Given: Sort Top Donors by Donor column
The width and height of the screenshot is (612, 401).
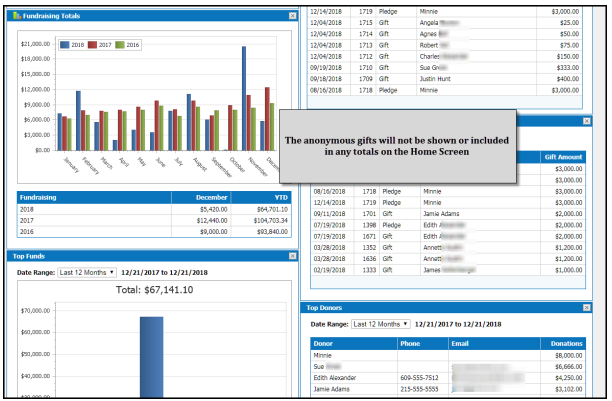Looking at the screenshot, I should click(x=354, y=344).
